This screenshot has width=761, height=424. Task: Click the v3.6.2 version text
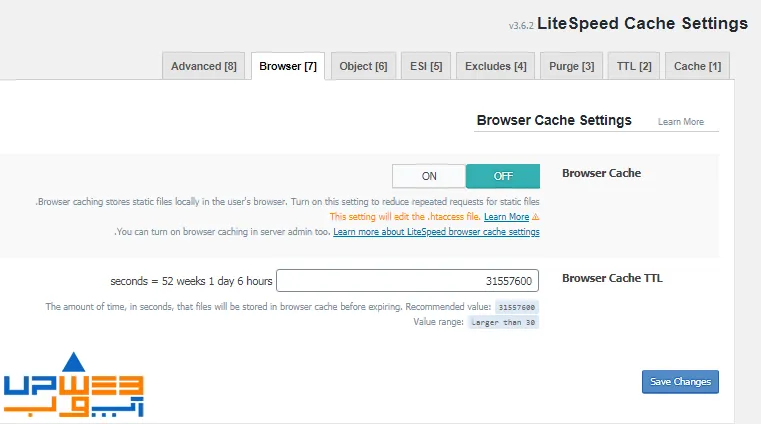(521, 26)
